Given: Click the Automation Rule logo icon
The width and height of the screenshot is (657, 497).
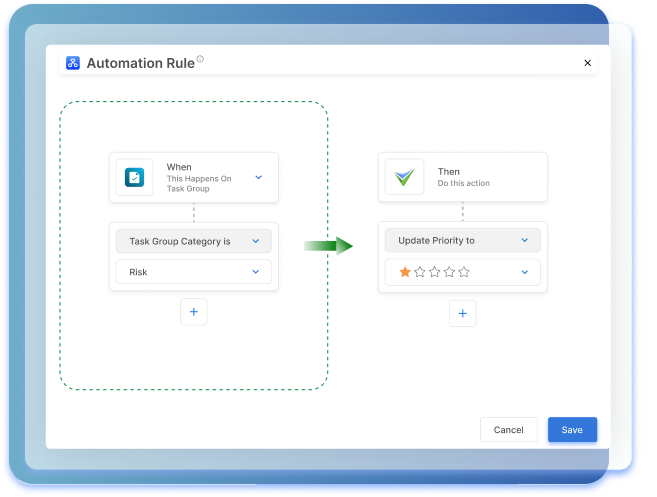Looking at the screenshot, I should coord(73,63).
